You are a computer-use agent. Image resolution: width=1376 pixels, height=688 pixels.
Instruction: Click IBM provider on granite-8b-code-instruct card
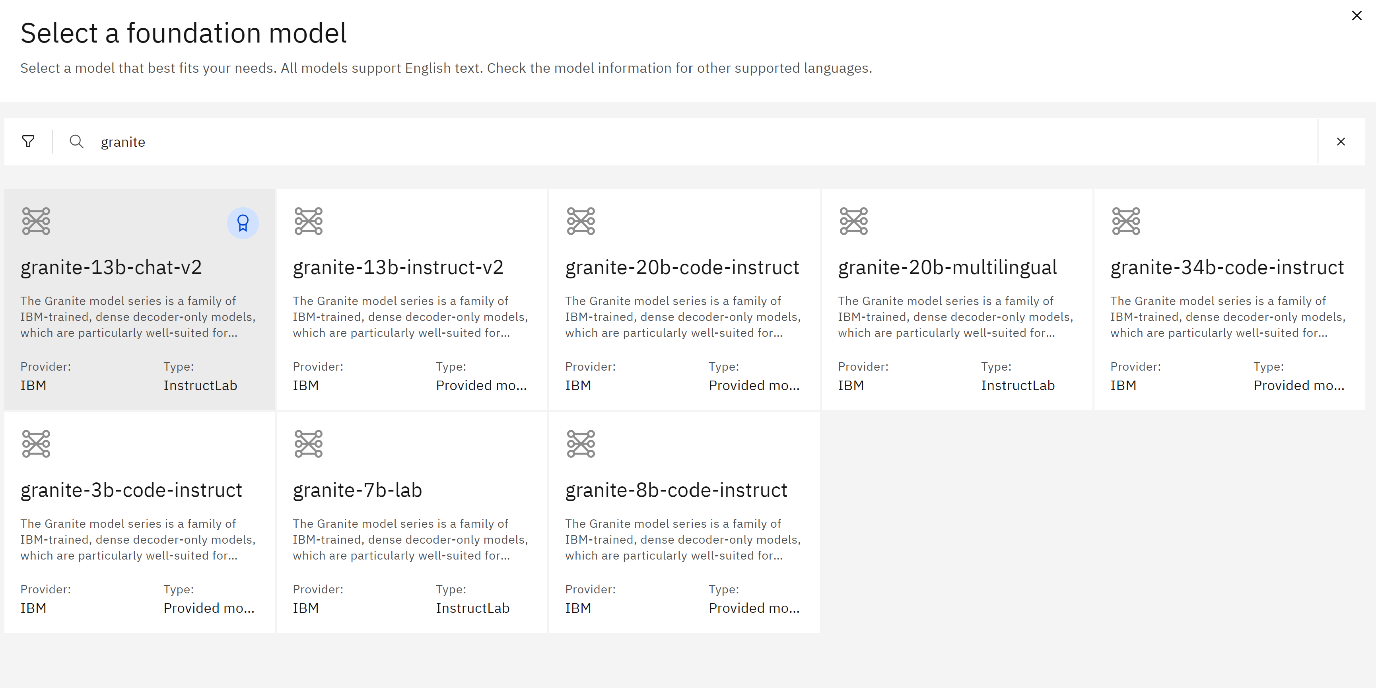(x=578, y=608)
